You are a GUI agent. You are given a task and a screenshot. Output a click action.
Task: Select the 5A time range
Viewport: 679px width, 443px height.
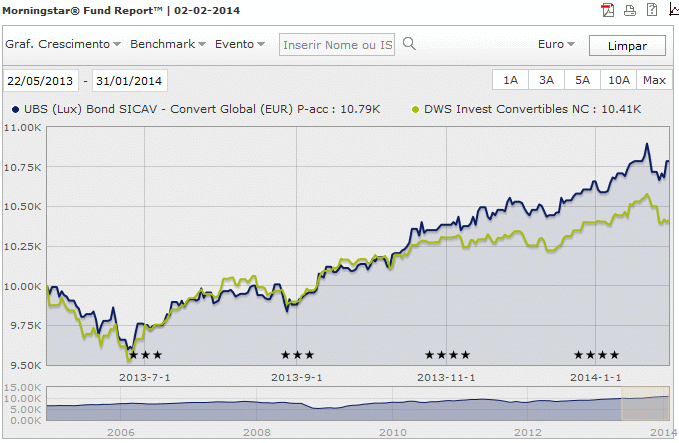point(582,80)
